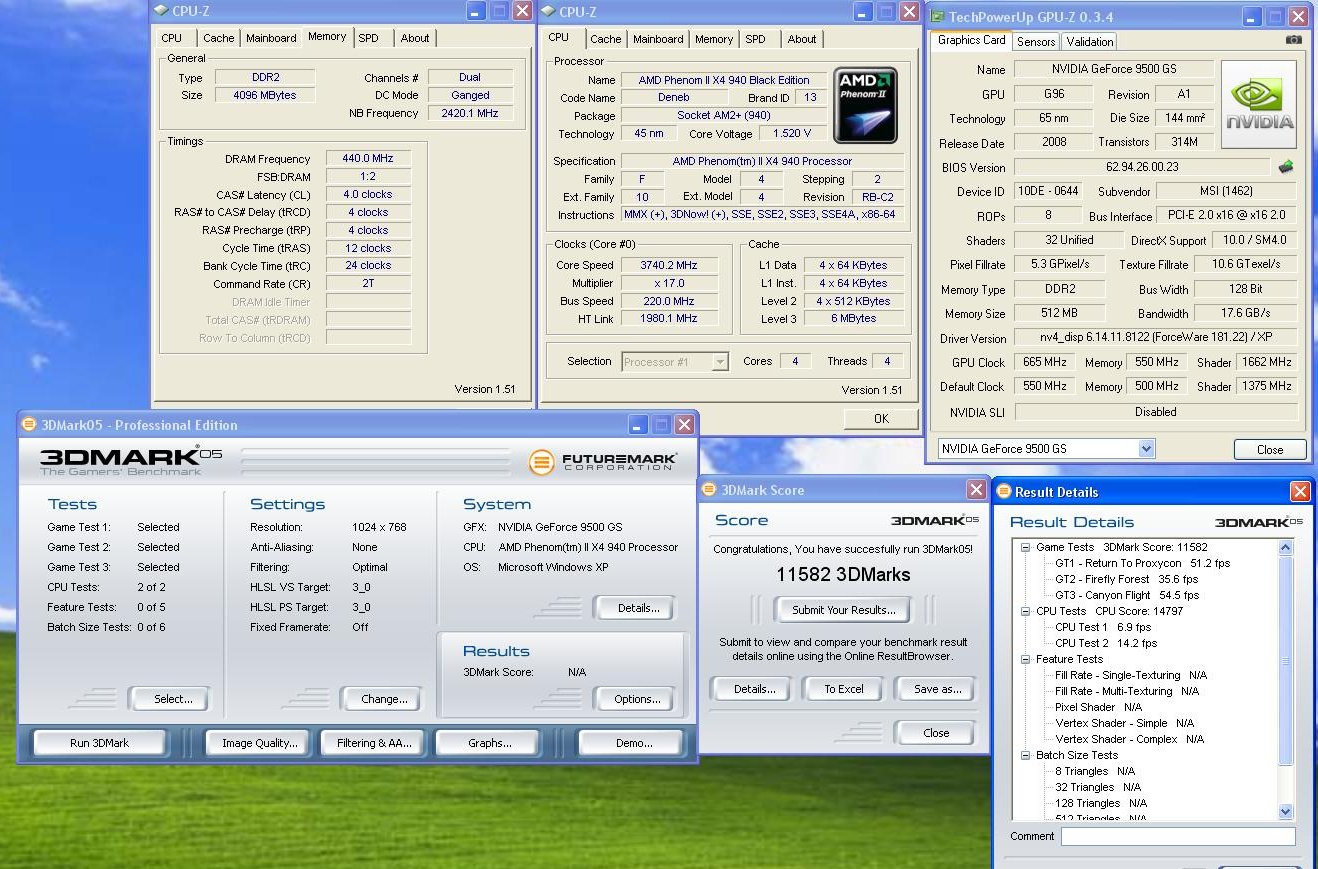Open Image Quality... in 3DMark05
Viewport: 1318px width, 869px height.
(260, 743)
